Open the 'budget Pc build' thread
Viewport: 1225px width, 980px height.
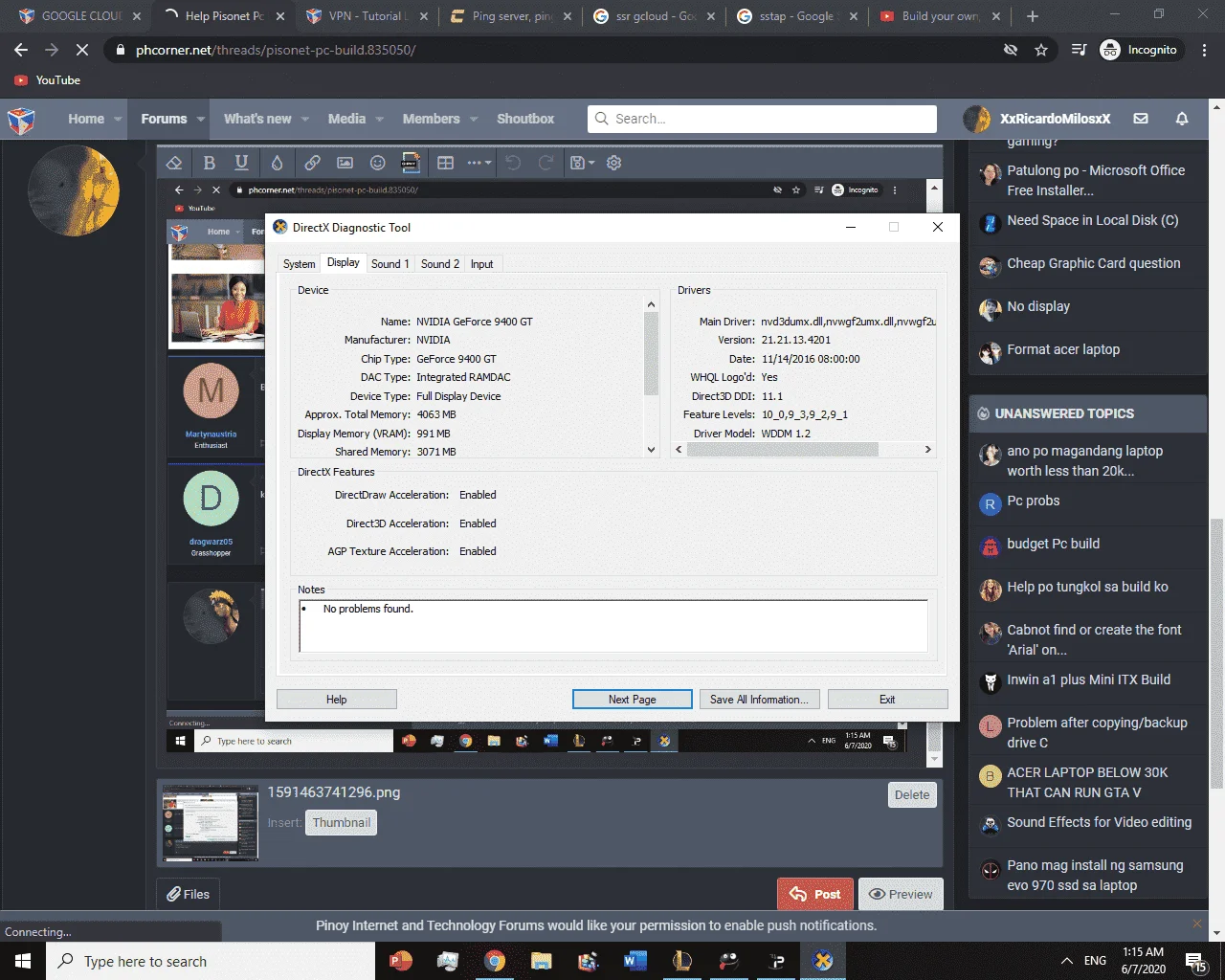coord(1053,544)
